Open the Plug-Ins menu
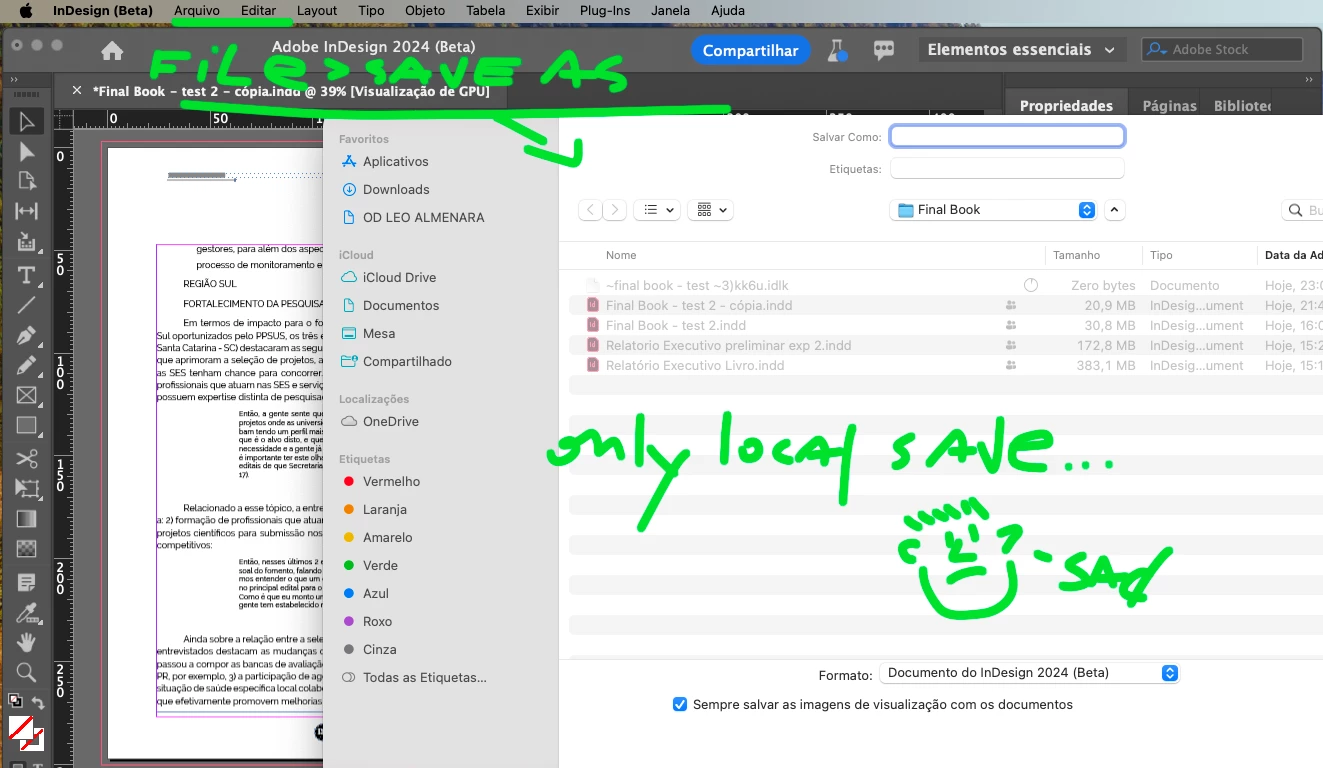The height and width of the screenshot is (768, 1323). 605,11
